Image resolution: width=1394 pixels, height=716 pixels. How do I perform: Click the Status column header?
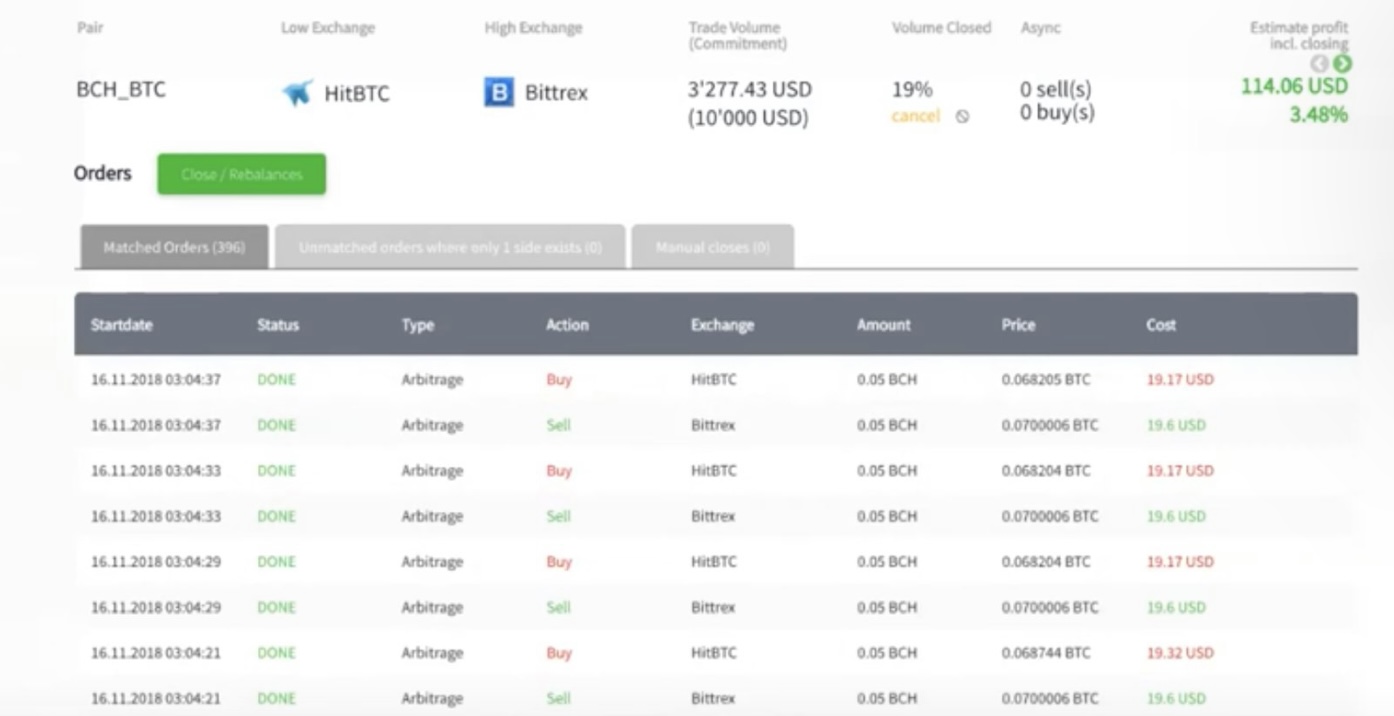coord(277,325)
